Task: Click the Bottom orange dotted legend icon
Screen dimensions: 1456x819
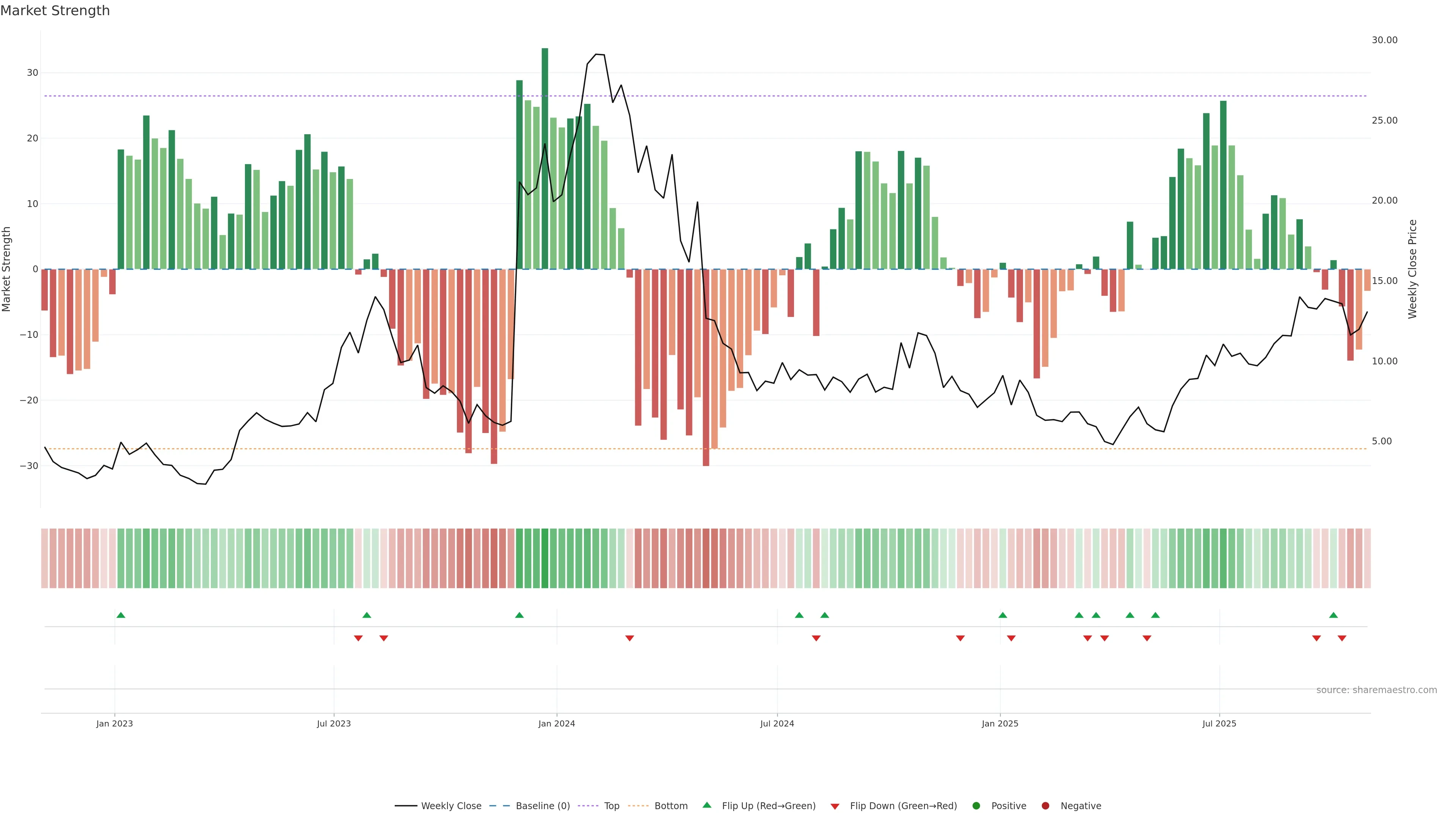Action: (x=638, y=806)
